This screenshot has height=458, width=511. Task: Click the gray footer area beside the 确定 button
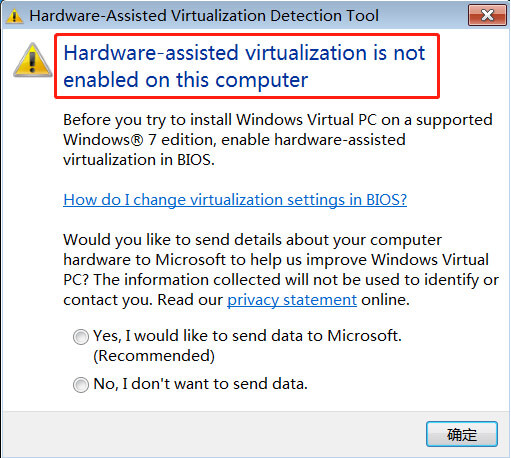coord(213,434)
